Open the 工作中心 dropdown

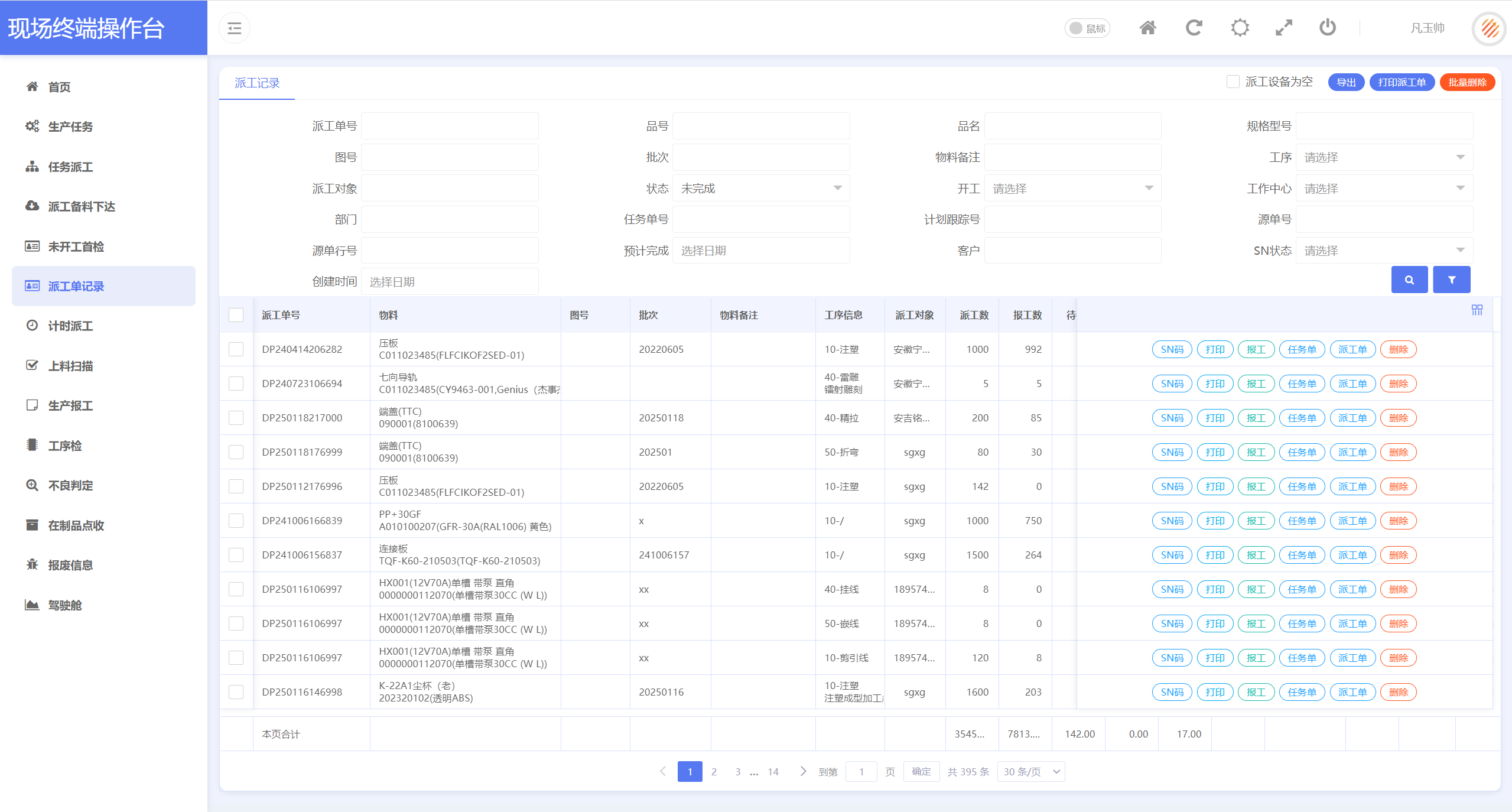coord(1384,189)
